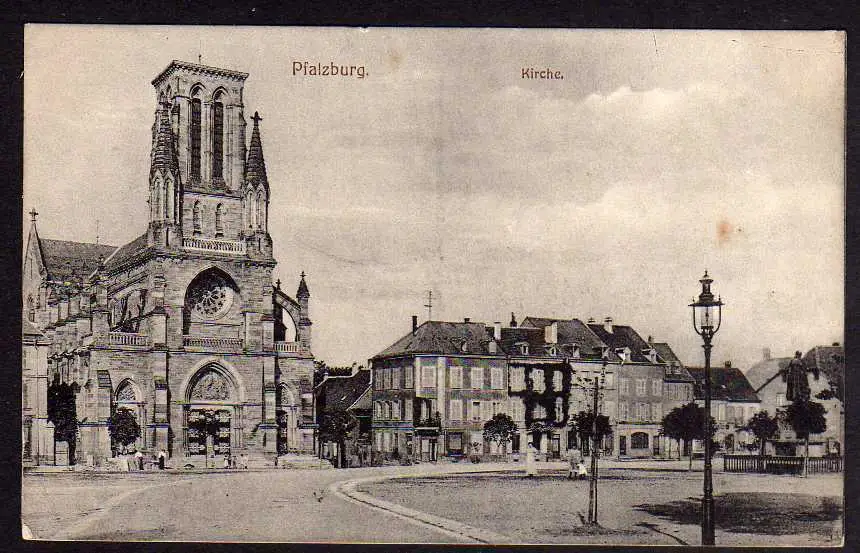The image size is (860, 553).
Task: Click the "Pfalzburg." caption text
Action: click(x=330, y=70)
